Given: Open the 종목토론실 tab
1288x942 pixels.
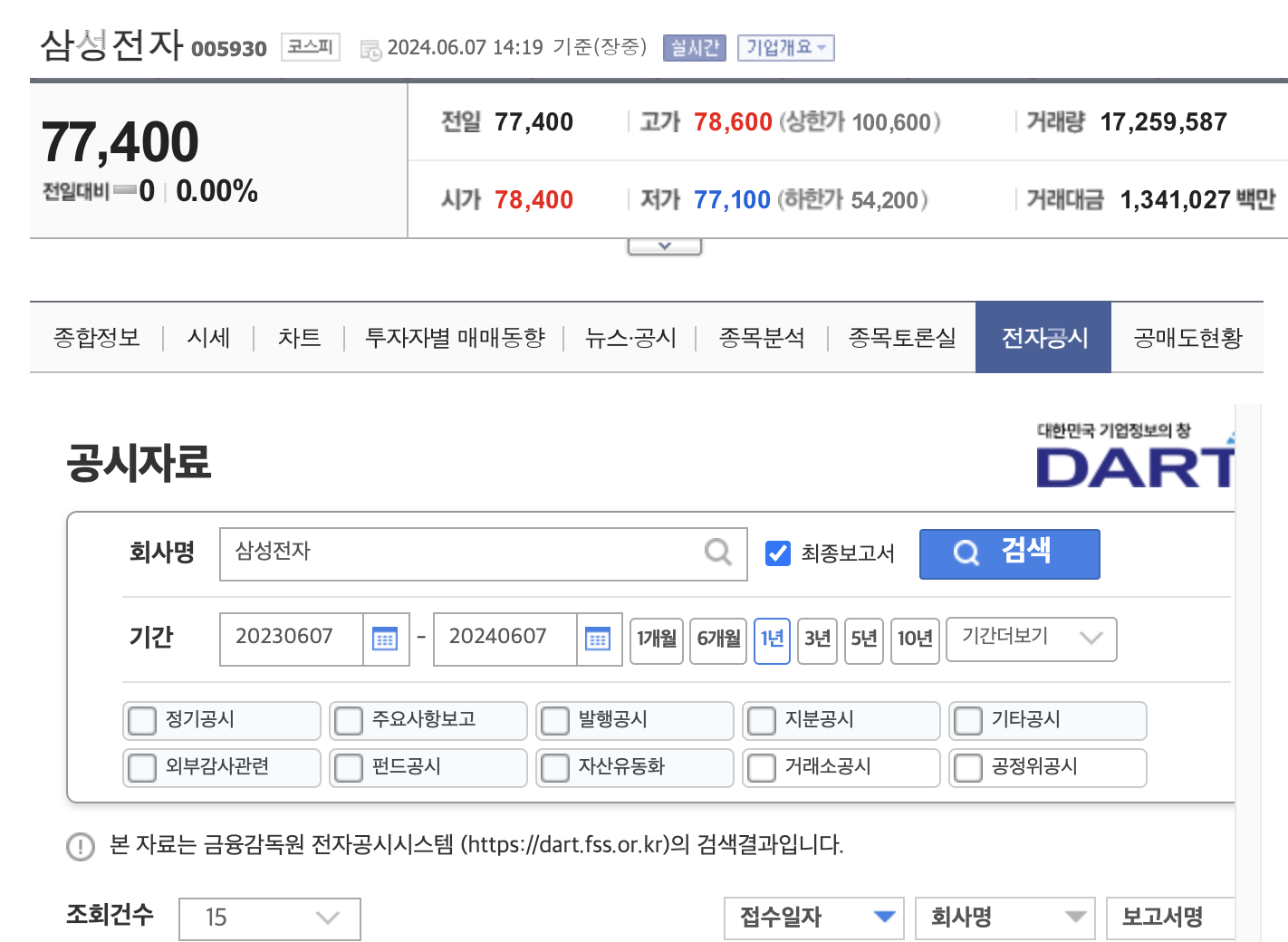Looking at the screenshot, I should [x=902, y=338].
